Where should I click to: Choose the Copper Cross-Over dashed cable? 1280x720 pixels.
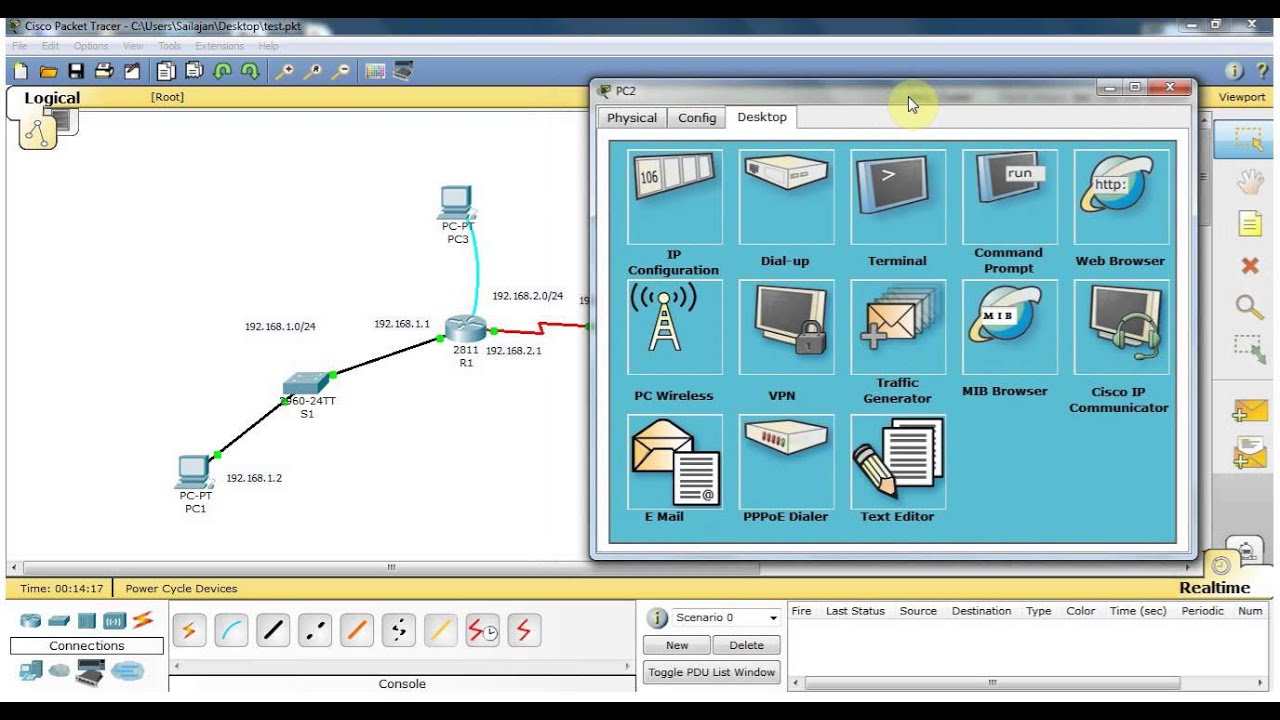(x=315, y=630)
